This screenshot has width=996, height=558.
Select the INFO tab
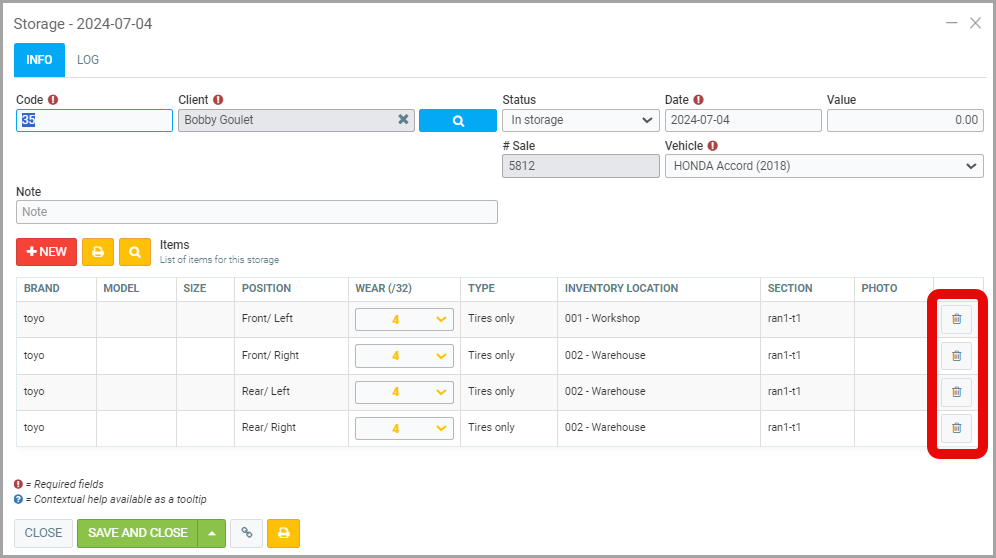[x=39, y=60]
